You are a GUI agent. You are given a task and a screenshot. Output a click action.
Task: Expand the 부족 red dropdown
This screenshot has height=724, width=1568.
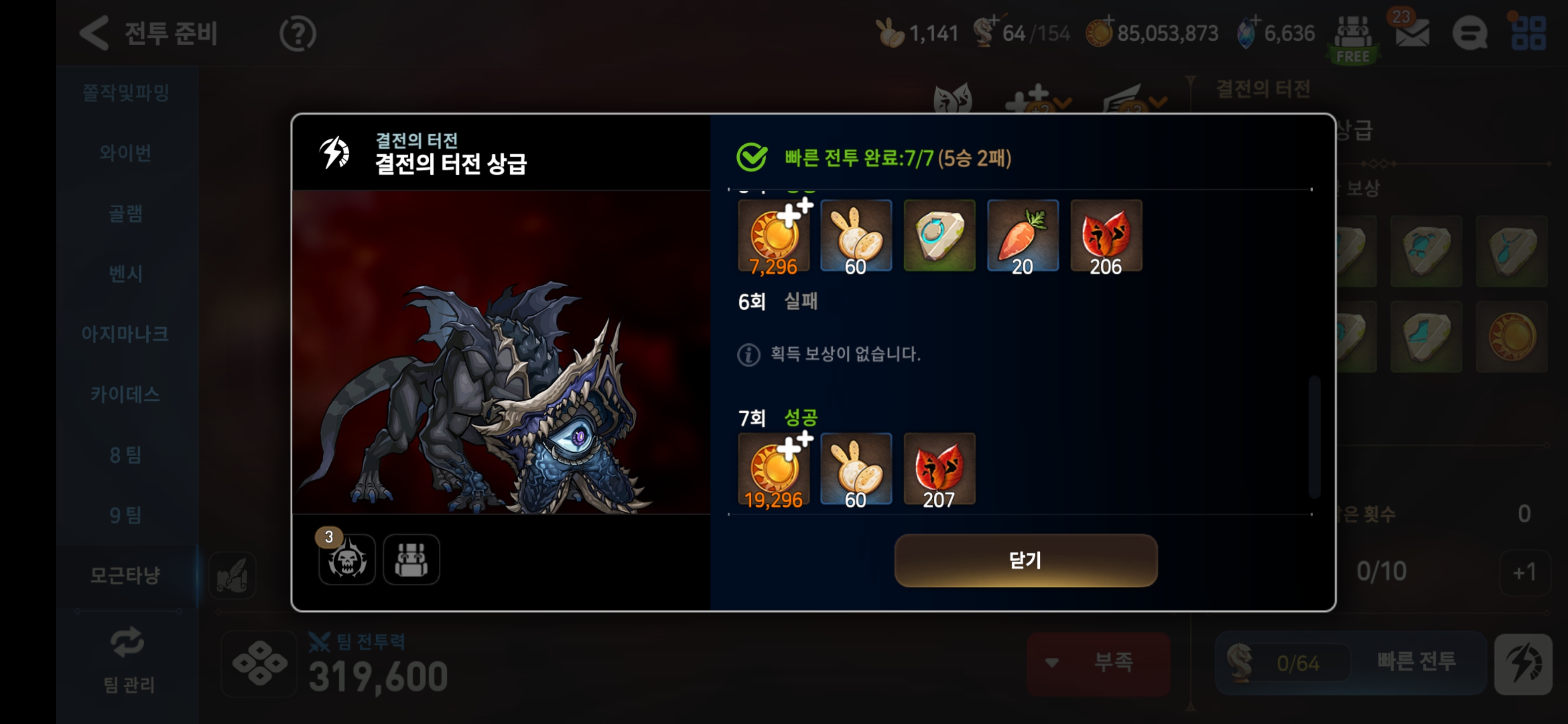(x=1098, y=663)
